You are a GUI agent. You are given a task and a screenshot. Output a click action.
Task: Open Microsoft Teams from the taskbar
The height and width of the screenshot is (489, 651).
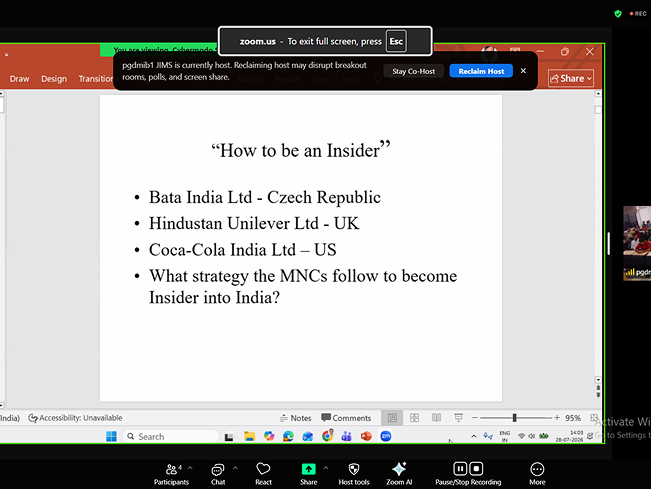(346, 436)
